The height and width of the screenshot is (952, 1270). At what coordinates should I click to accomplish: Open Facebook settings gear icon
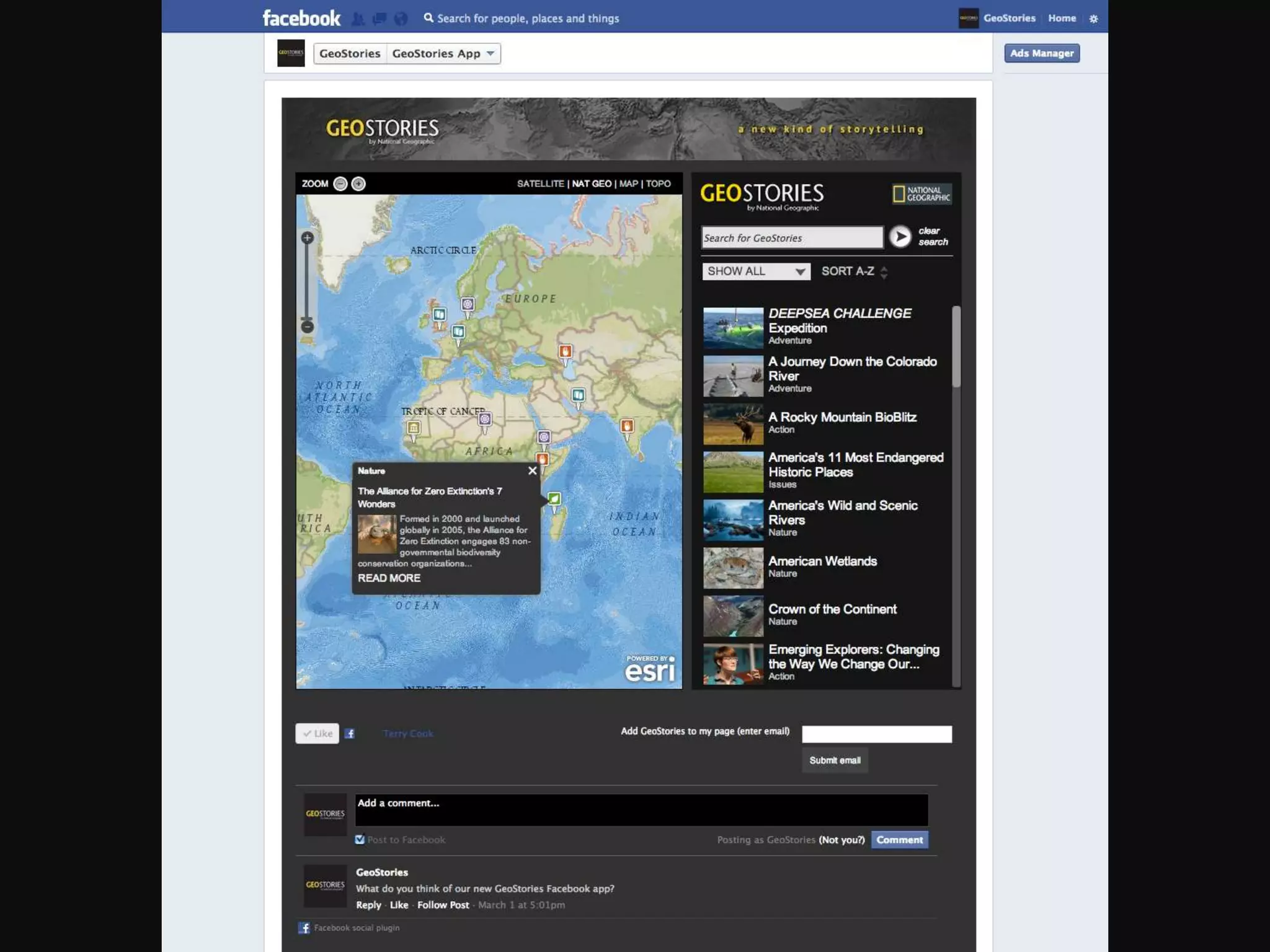pyautogui.click(x=1093, y=19)
